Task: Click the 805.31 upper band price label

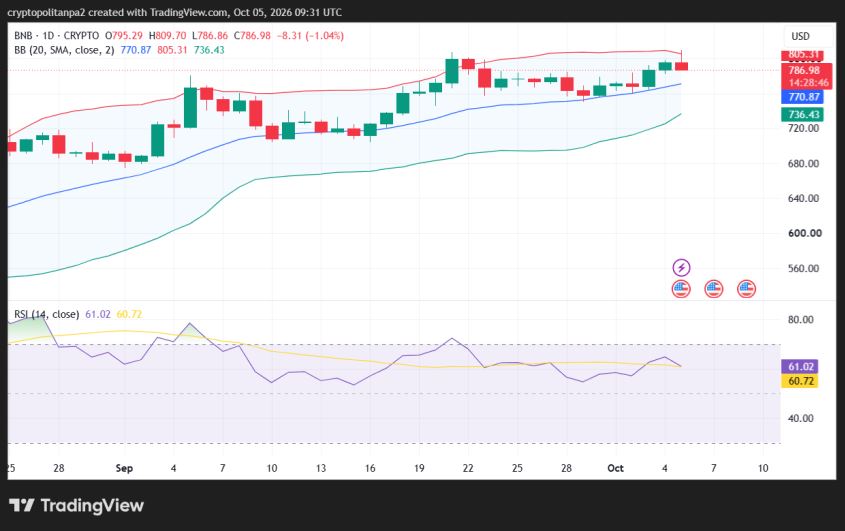Action: (x=802, y=54)
